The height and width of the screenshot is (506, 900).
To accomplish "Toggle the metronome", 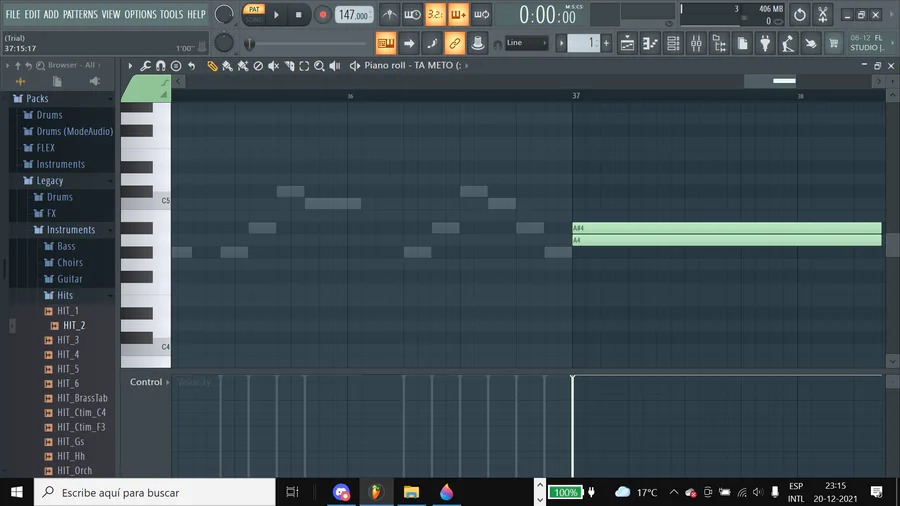I will (390, 15).
